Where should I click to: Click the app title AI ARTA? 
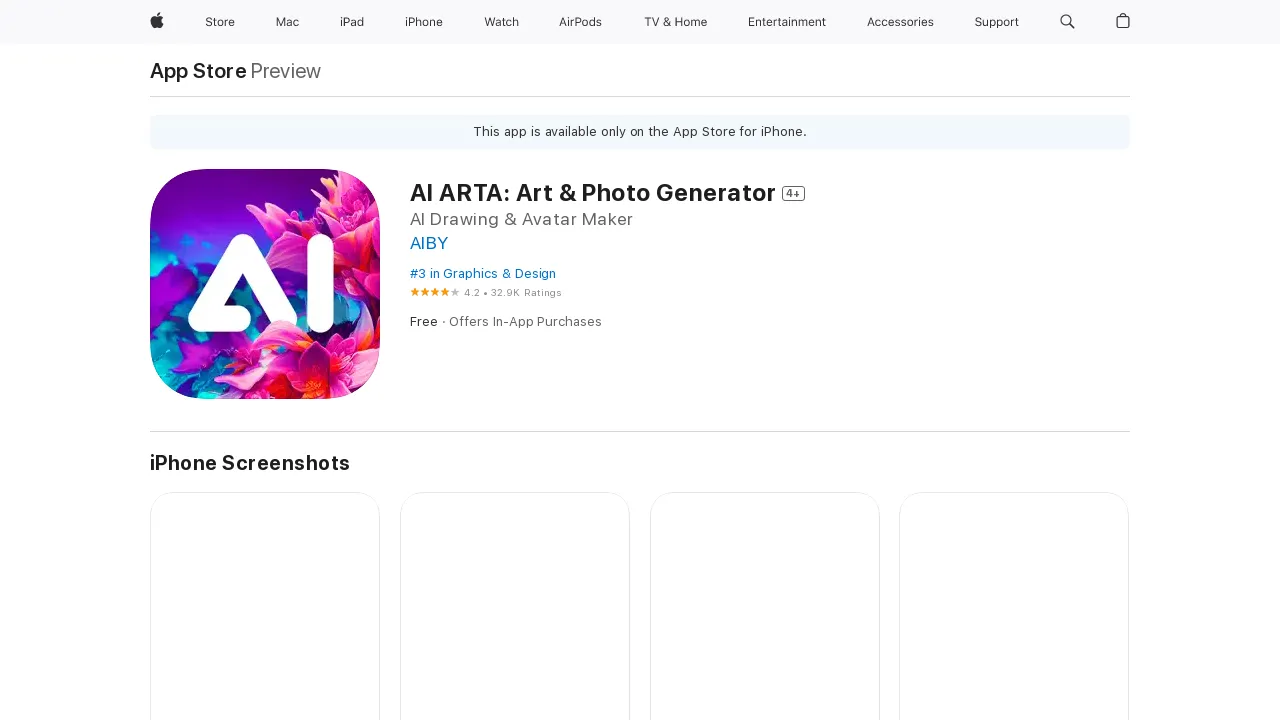(x=593, y=193)
